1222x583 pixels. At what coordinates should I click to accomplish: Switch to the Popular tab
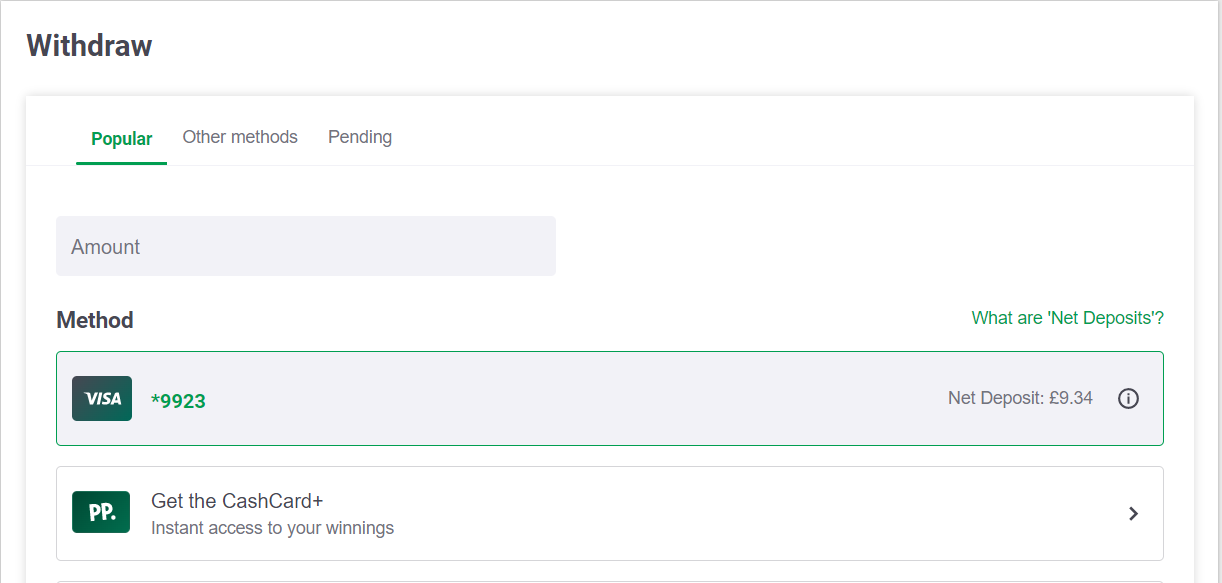coord(122,139)
